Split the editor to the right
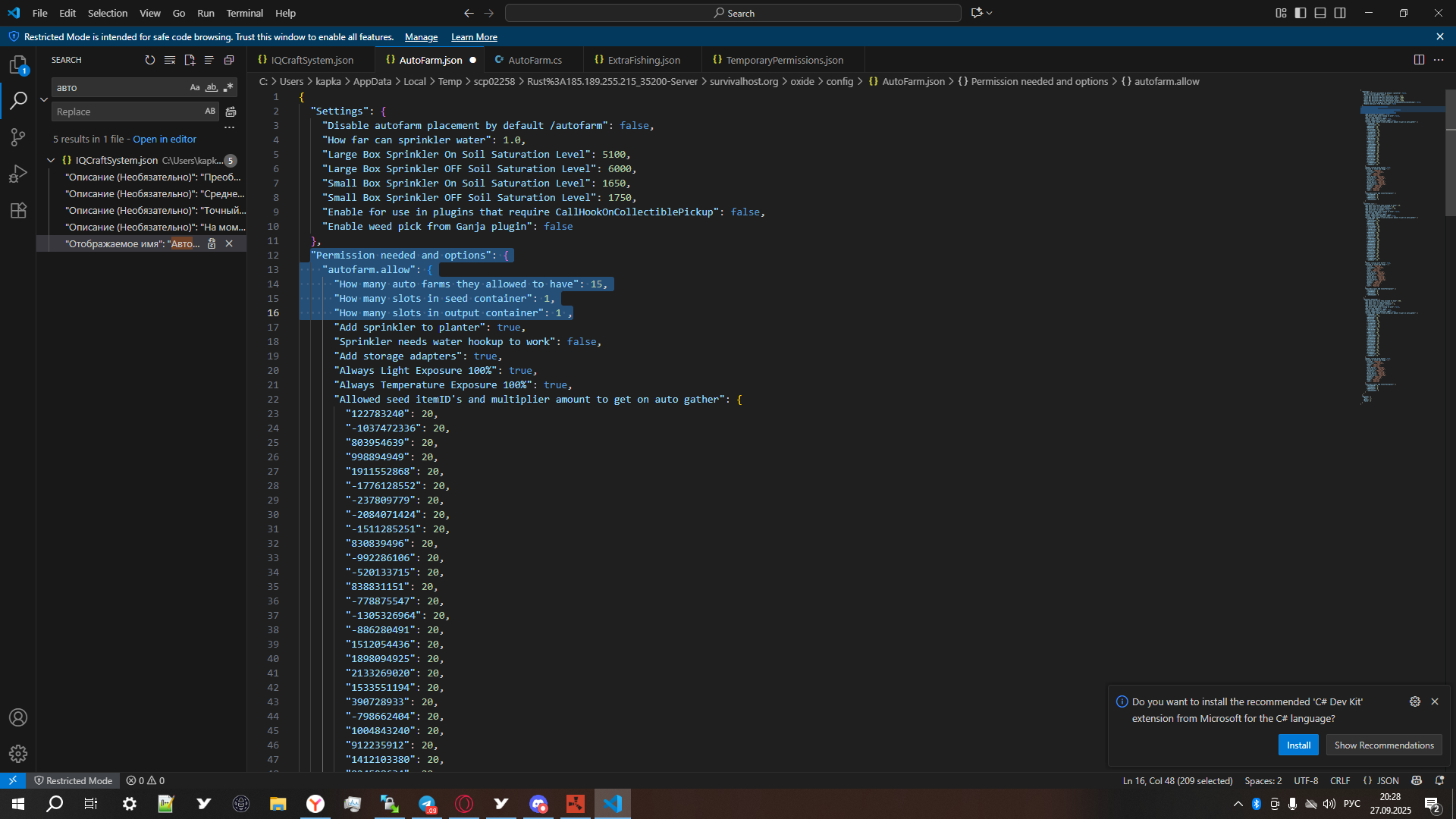 1419,60
